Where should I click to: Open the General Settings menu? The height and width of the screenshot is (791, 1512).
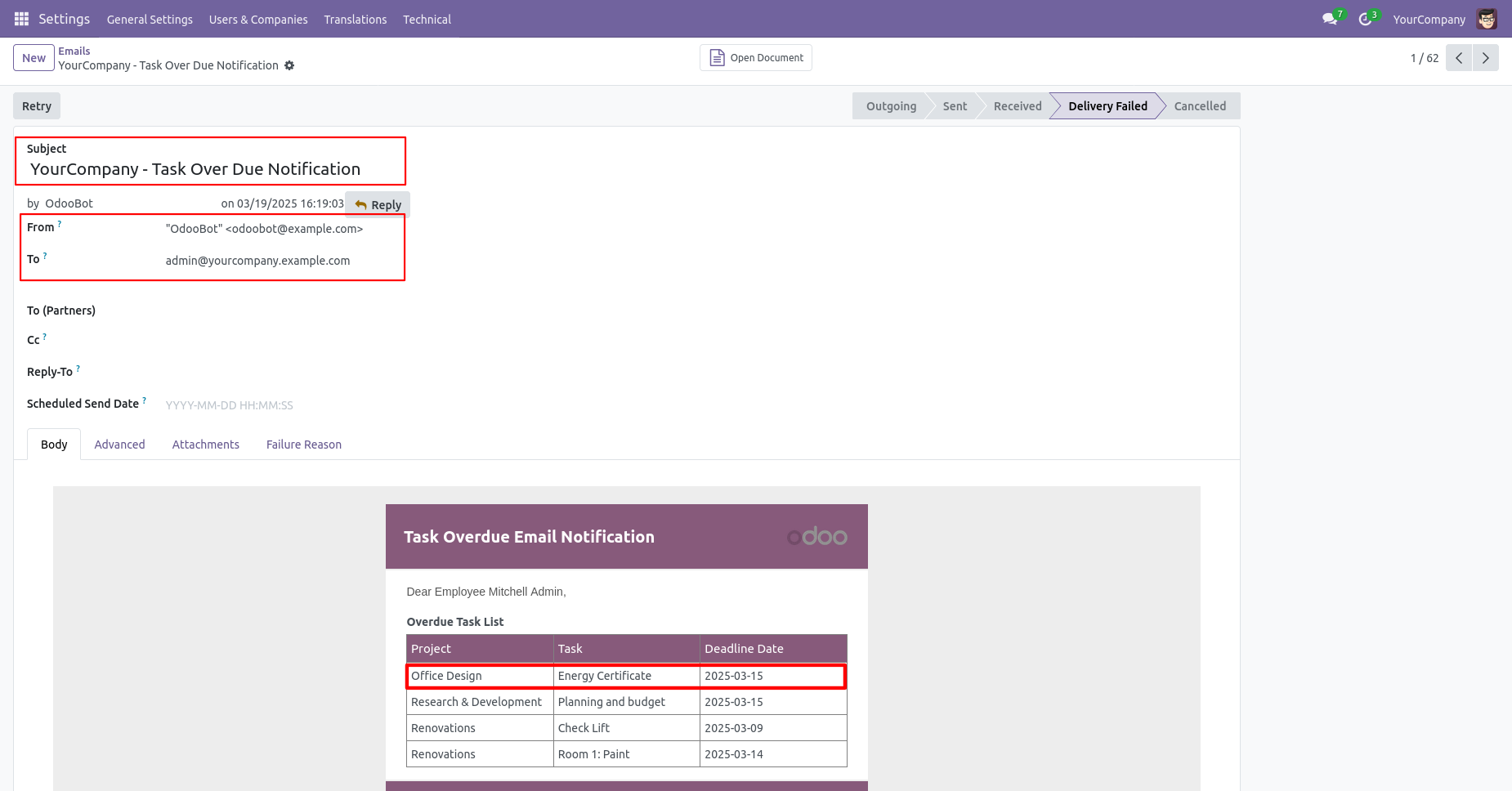[x=150, y=19]
